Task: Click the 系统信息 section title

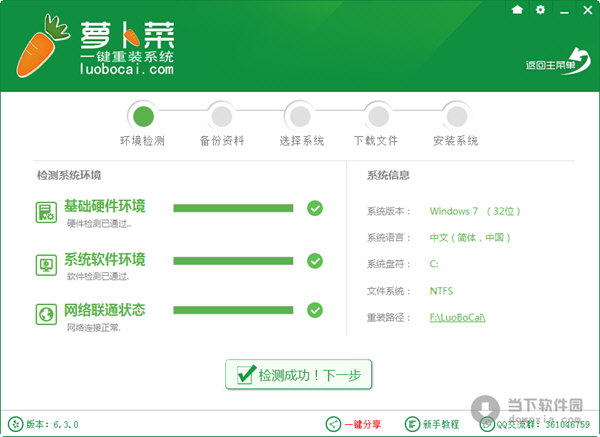Action: point(388,175)
